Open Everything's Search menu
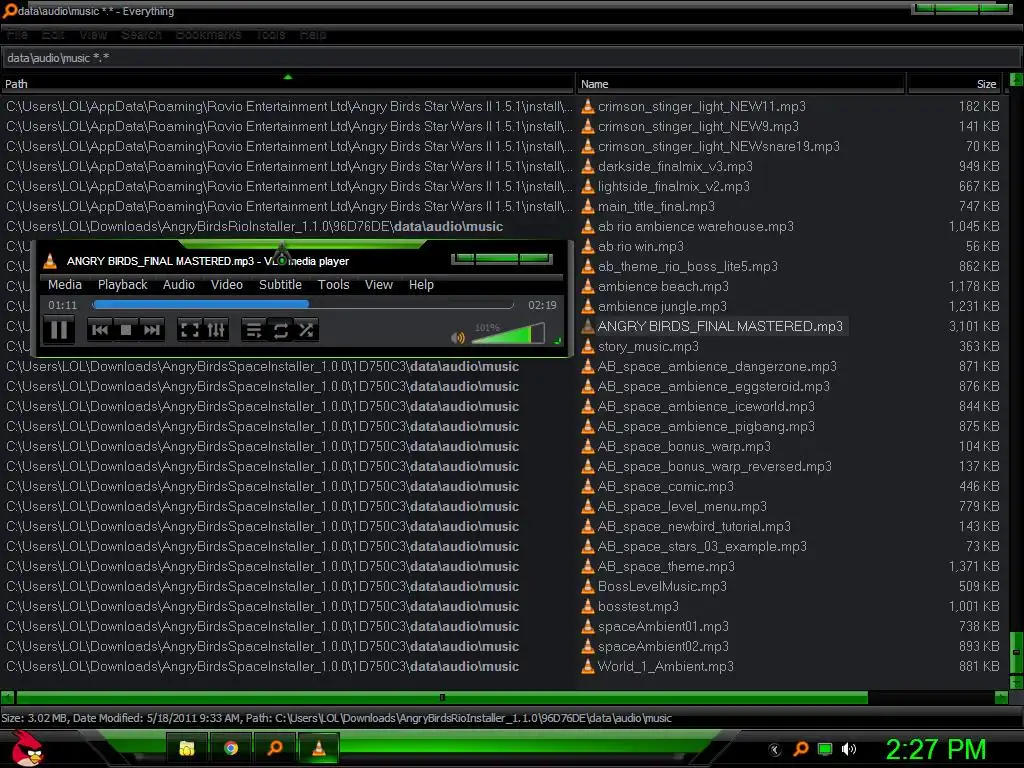Image resolution: width=1024 pixels, height=768 pixels. click(x=141, y=35)
